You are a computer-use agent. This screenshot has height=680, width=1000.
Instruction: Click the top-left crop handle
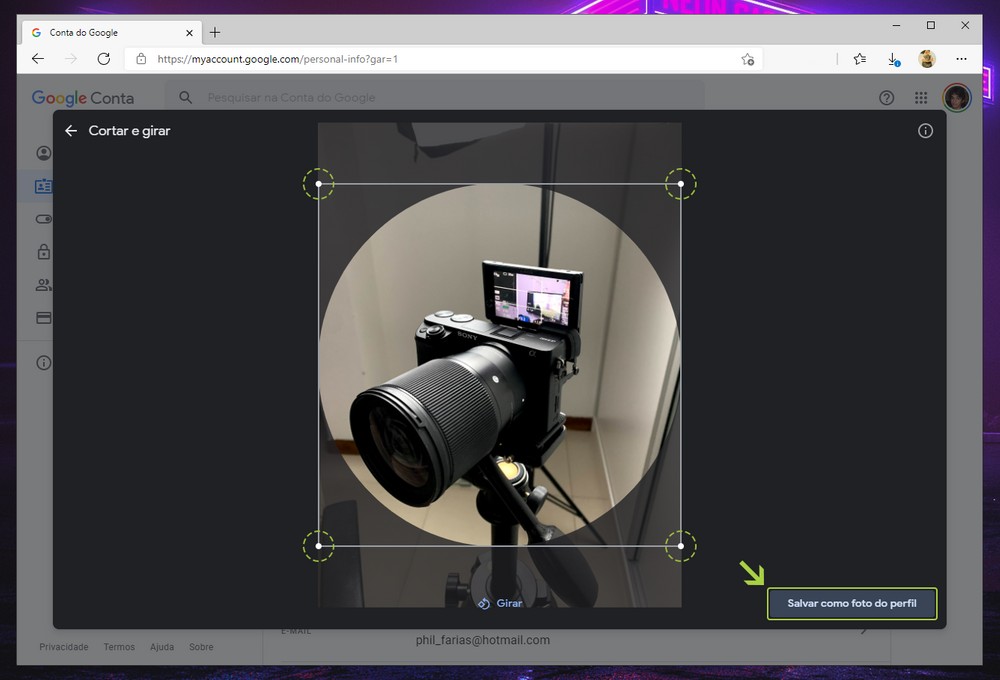point(319,184)
